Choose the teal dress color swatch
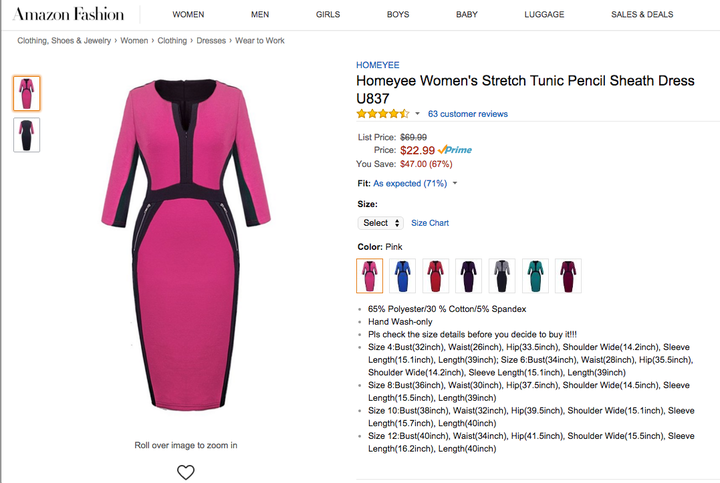 click(x=535, y=276)
